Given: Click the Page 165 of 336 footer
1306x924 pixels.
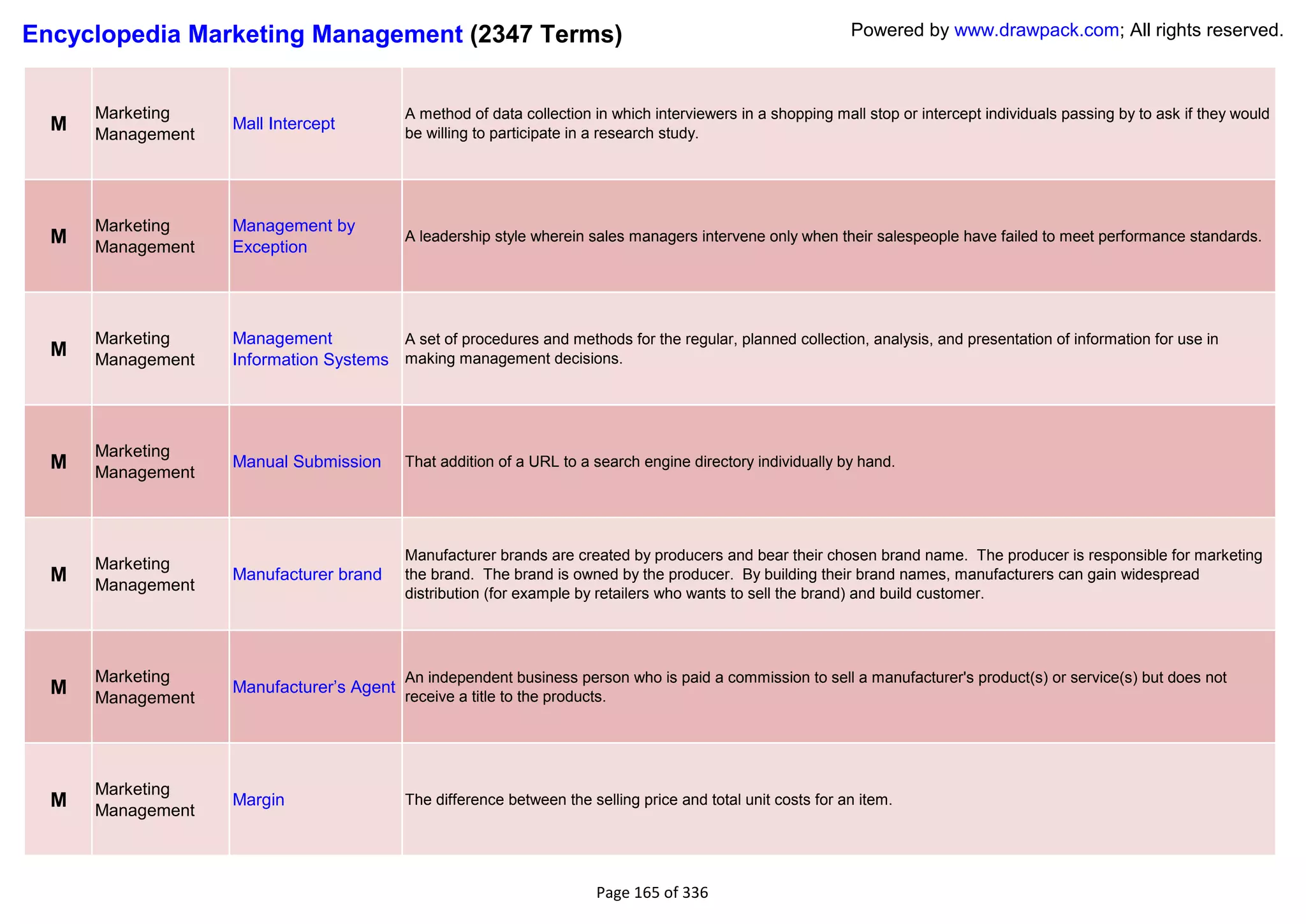Looking at the screenshot, I should (x=652, y=893).
